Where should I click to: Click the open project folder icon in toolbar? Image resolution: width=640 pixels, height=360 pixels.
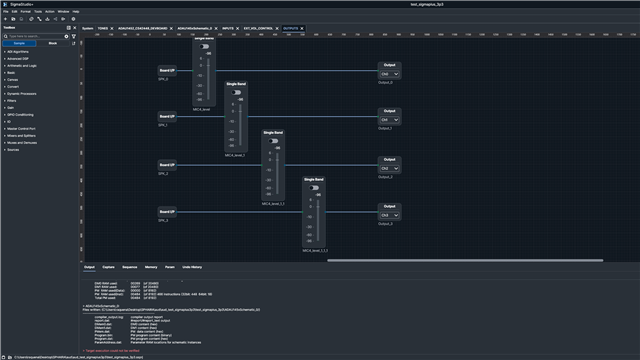(x=13, y=19)
